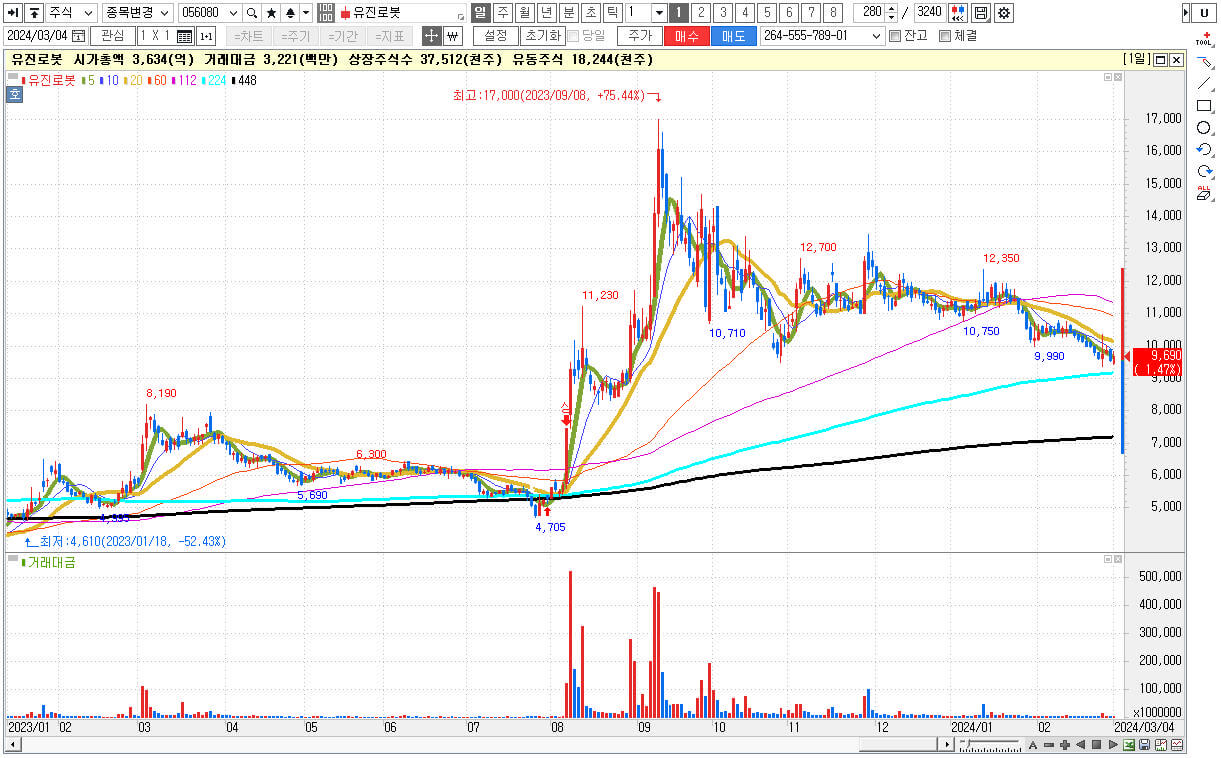Click the A text icon in bottom toolbar

point(1033,745)
